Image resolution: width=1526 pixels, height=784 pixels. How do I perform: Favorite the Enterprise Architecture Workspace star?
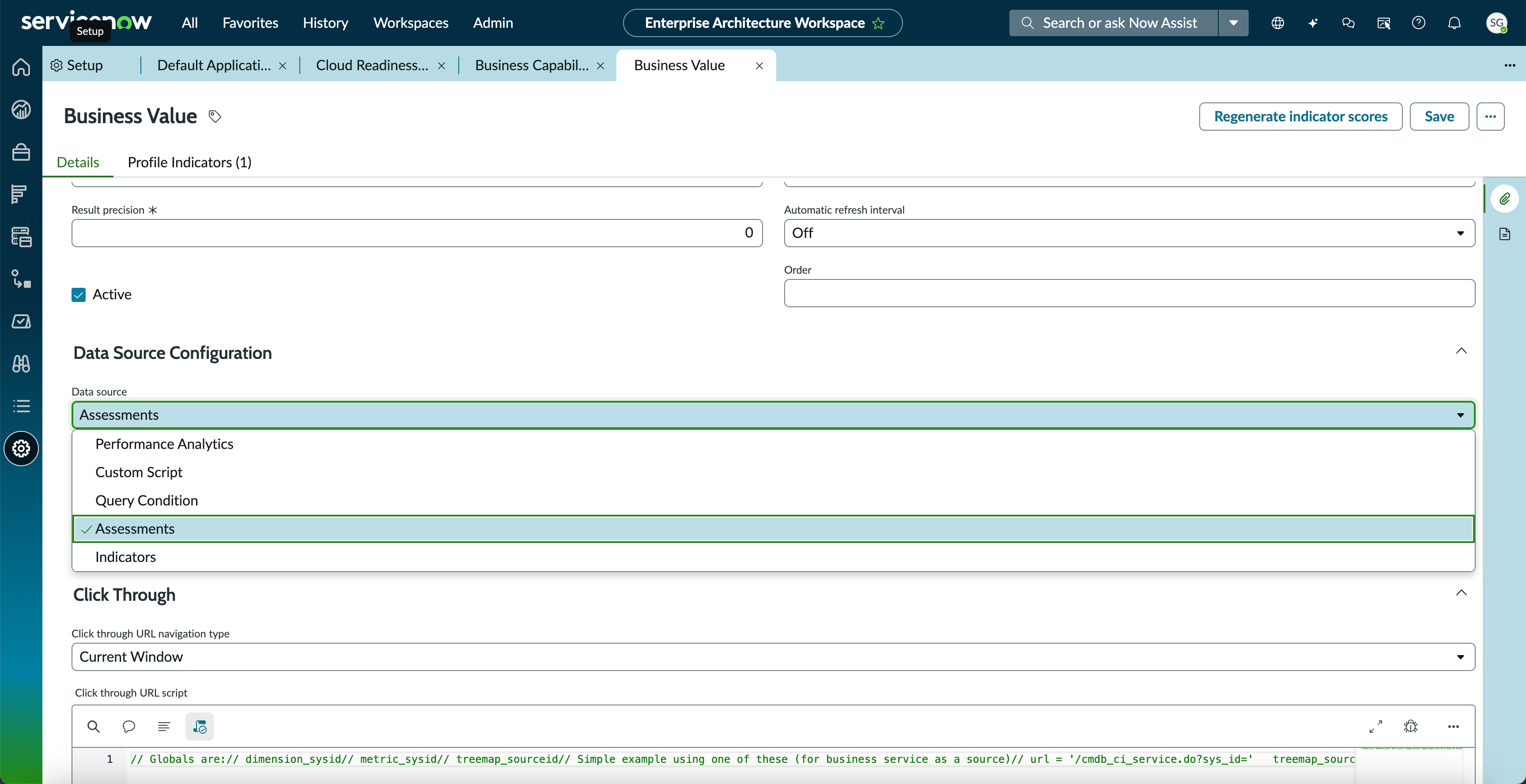[x=879, y=23]
